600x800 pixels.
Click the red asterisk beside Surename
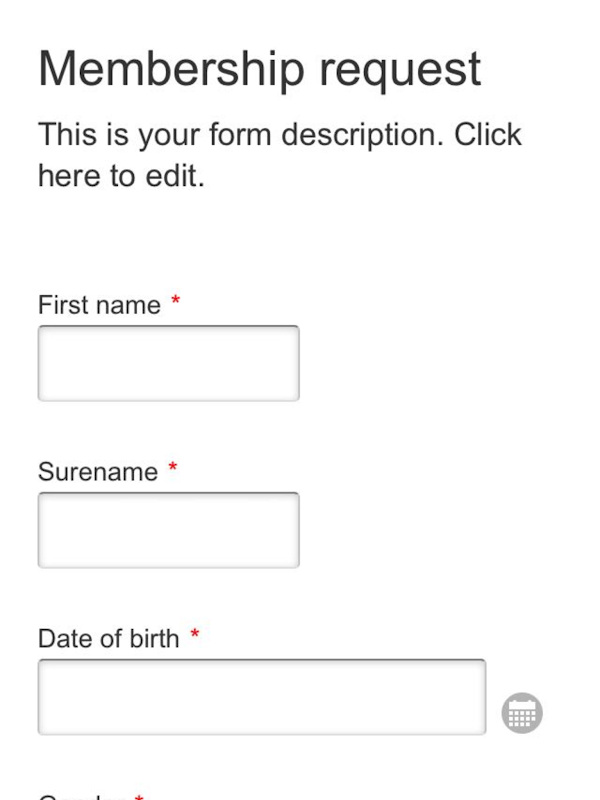(173, 468)
